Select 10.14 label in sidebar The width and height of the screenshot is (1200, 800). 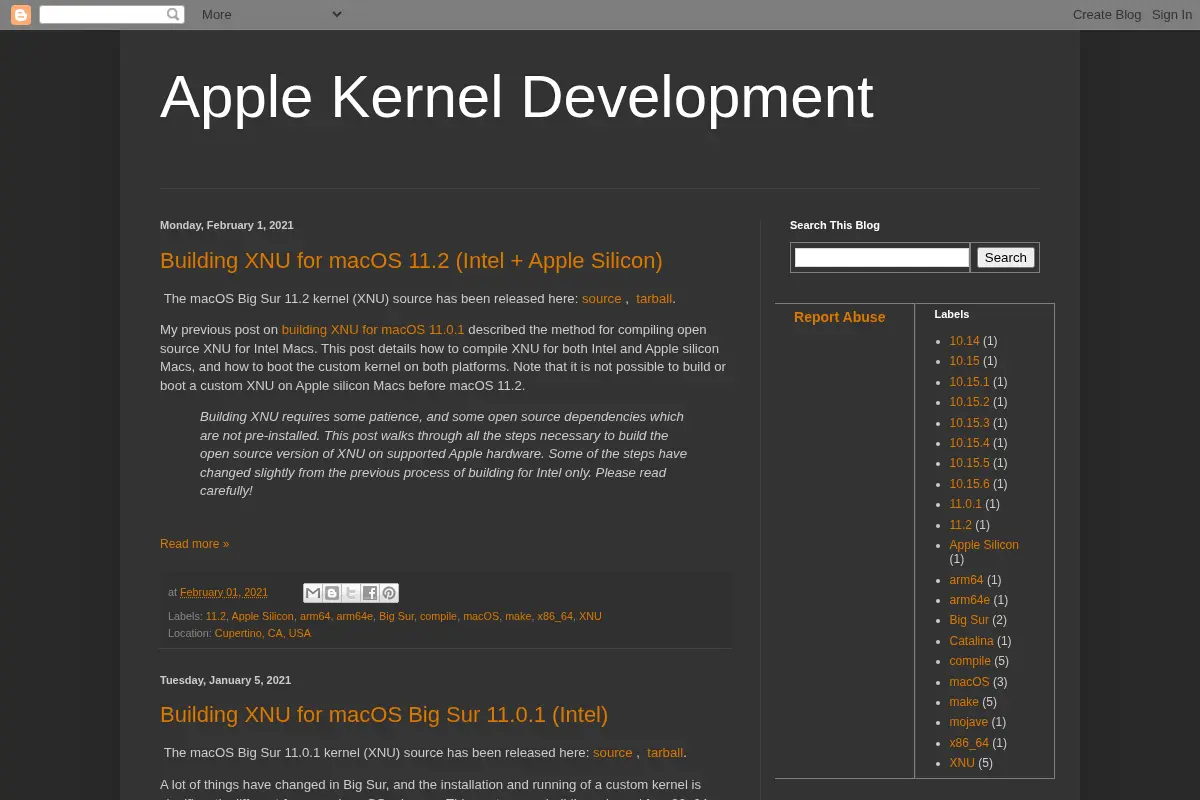964,341
